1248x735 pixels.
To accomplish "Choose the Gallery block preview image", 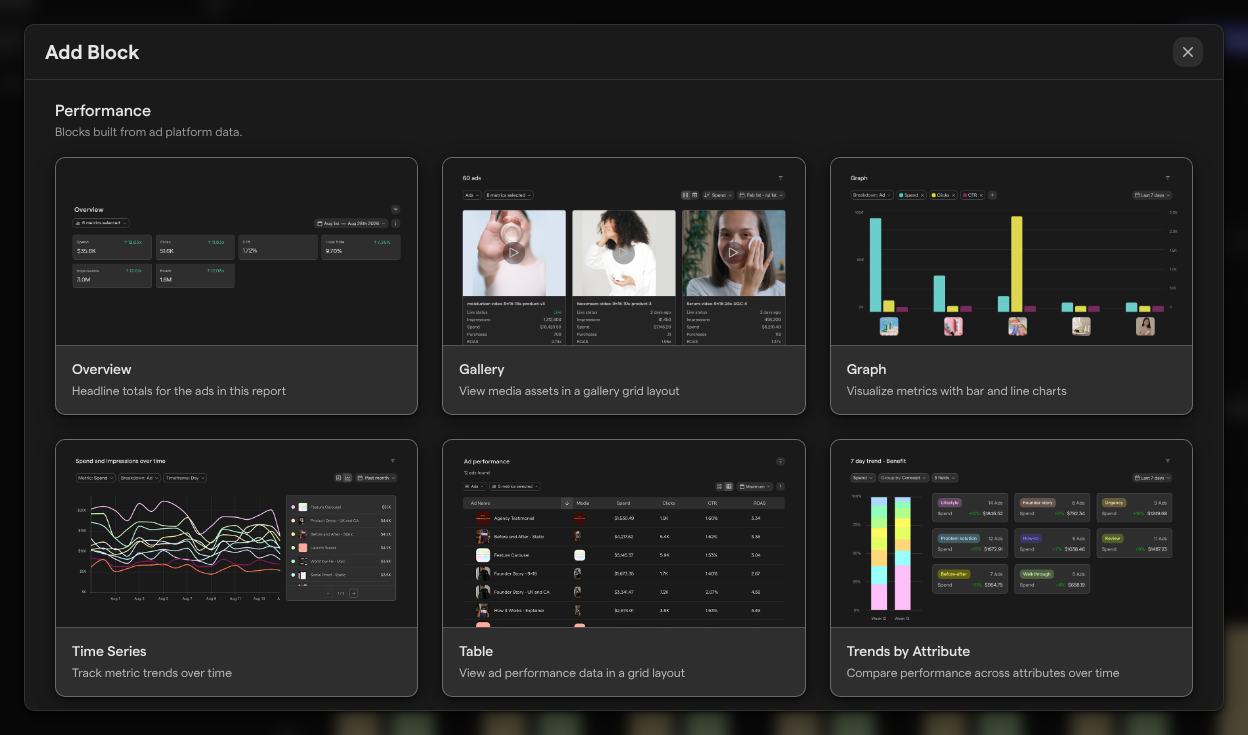I will coord(623,252).
